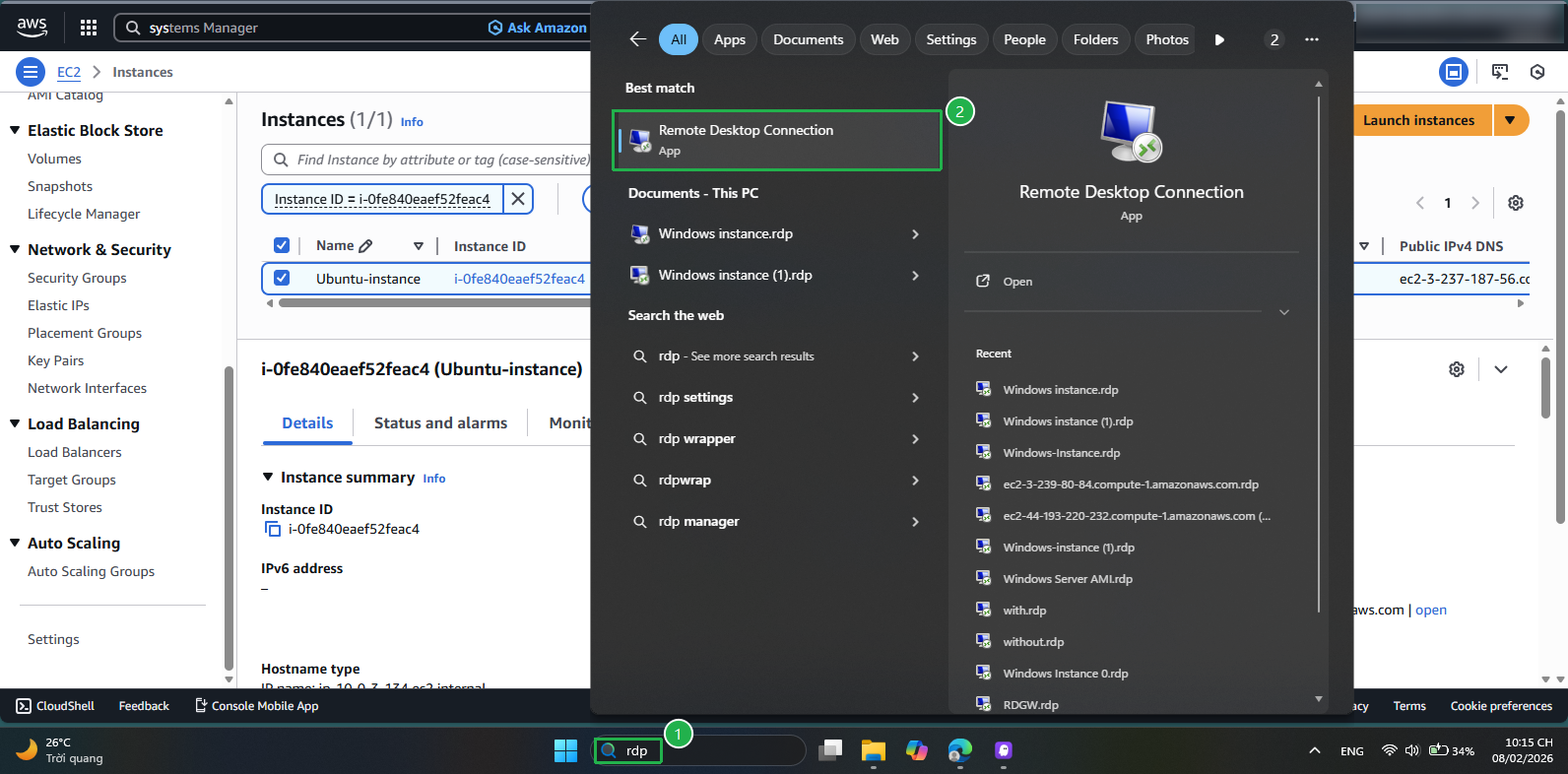Uncheck the Ubuntu-instance row checkbox
1568x774 pixels.
[282, 279]
